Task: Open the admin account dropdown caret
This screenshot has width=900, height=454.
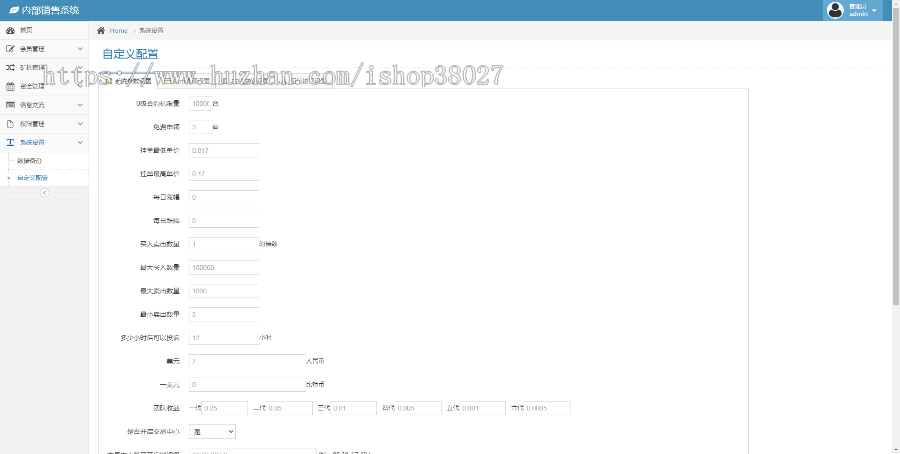Action: [x=874, y=11]
